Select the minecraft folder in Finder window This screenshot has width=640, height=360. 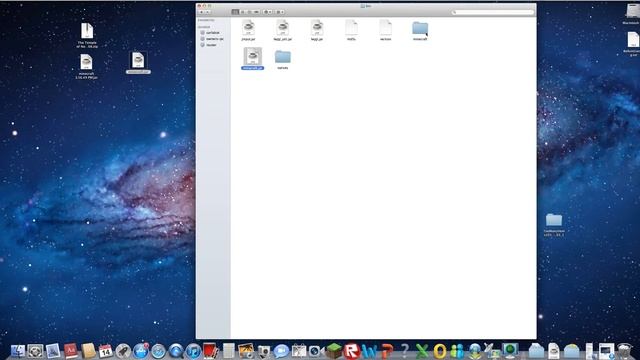coord(420,31)
